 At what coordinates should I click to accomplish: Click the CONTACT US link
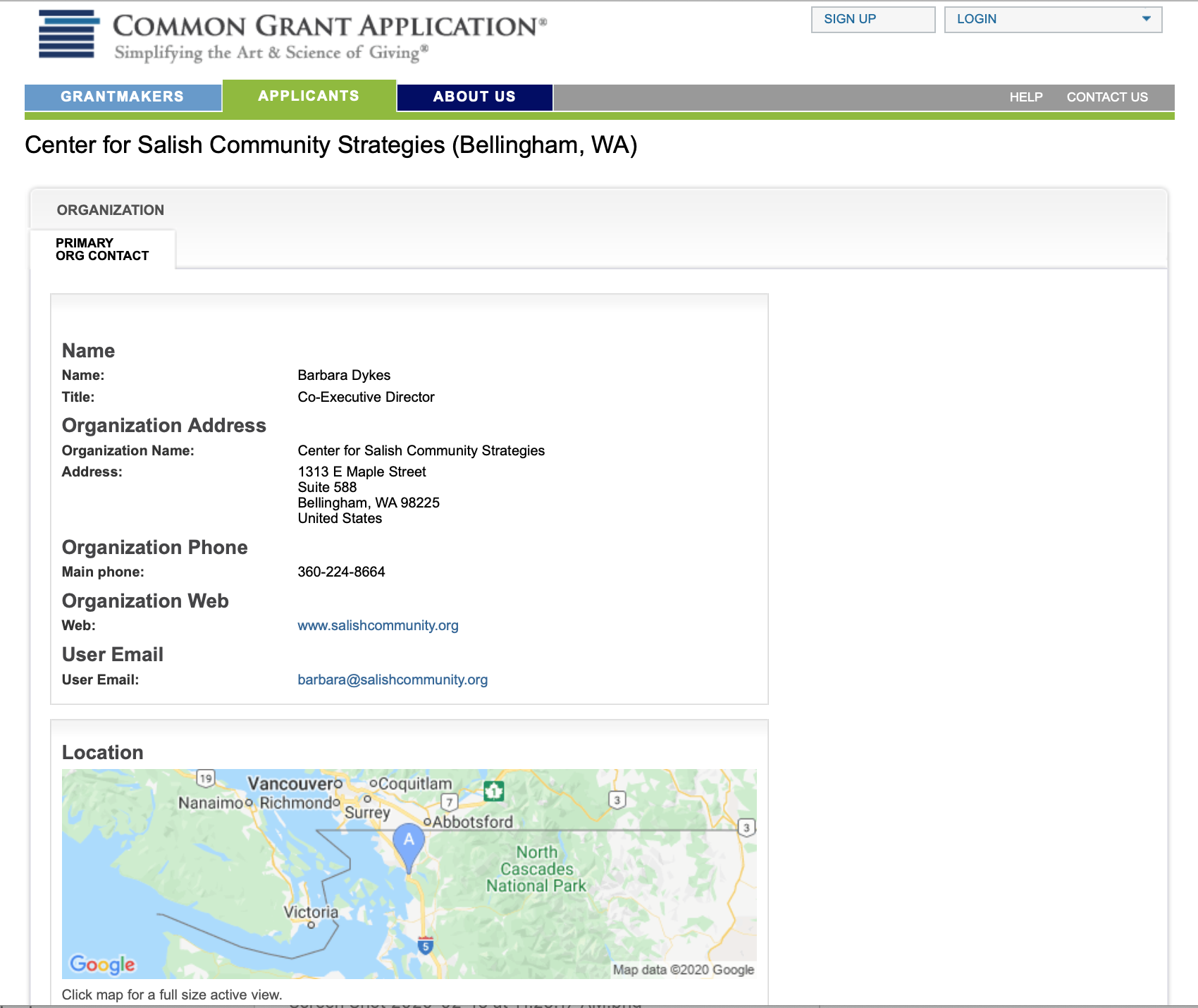pos(1106,97)
